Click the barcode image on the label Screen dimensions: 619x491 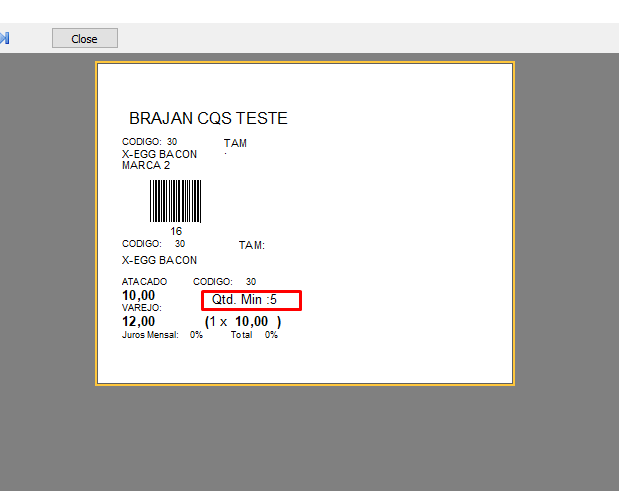click(x=175, y=201)
